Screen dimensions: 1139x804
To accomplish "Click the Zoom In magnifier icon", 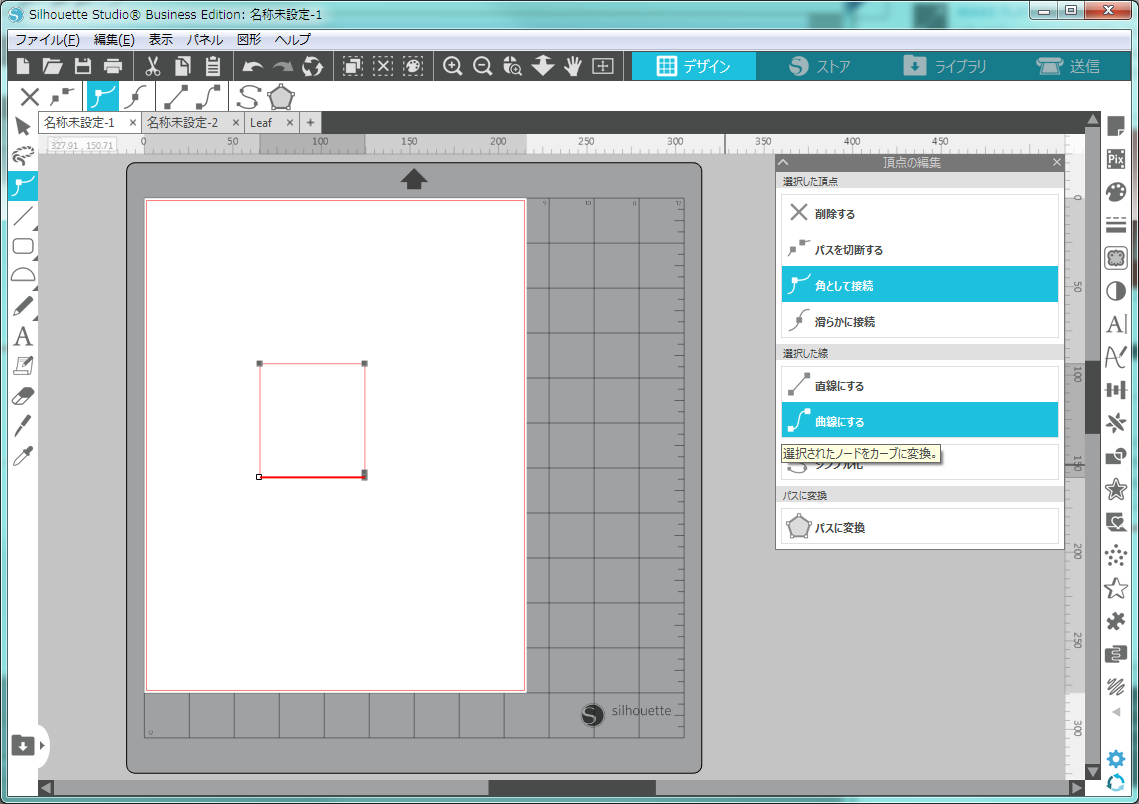I will [453, 67].
